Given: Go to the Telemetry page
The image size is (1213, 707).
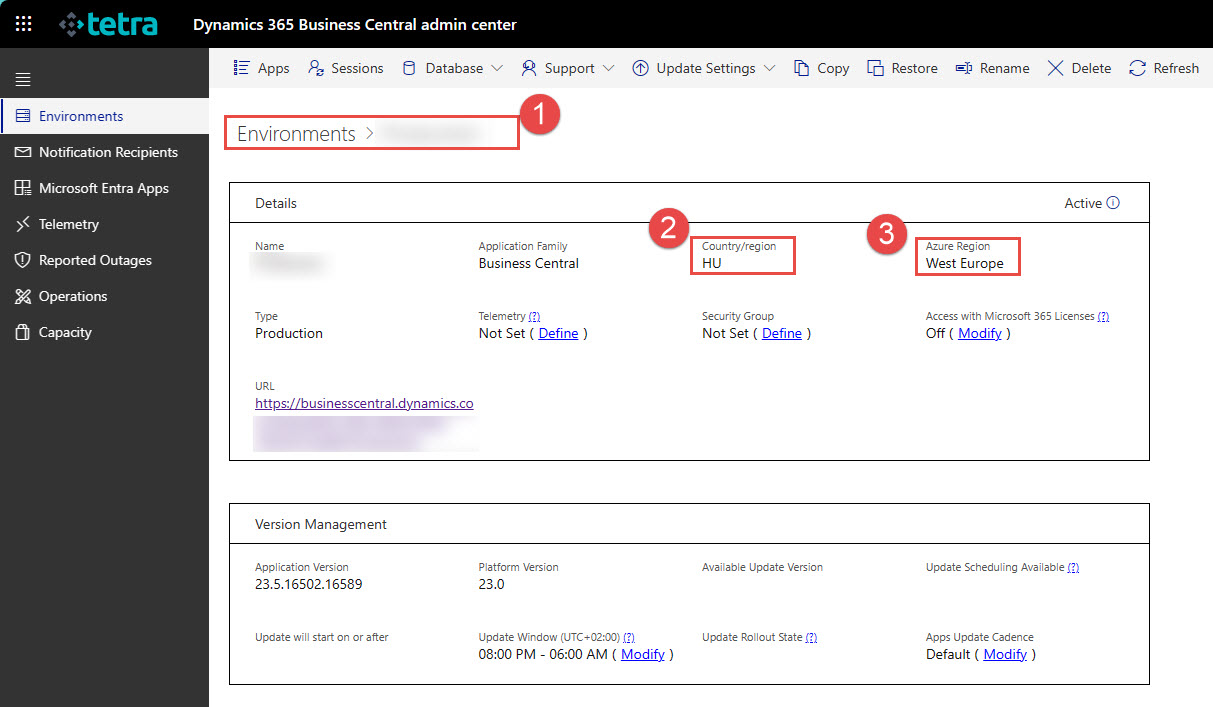Looking at the screenshot, I should (x=69, y=224).
